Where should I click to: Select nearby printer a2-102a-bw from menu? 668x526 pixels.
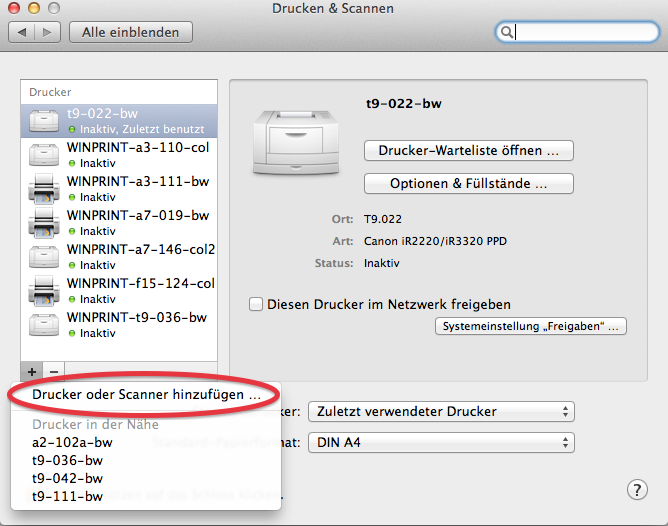click(x=72, y=442)
